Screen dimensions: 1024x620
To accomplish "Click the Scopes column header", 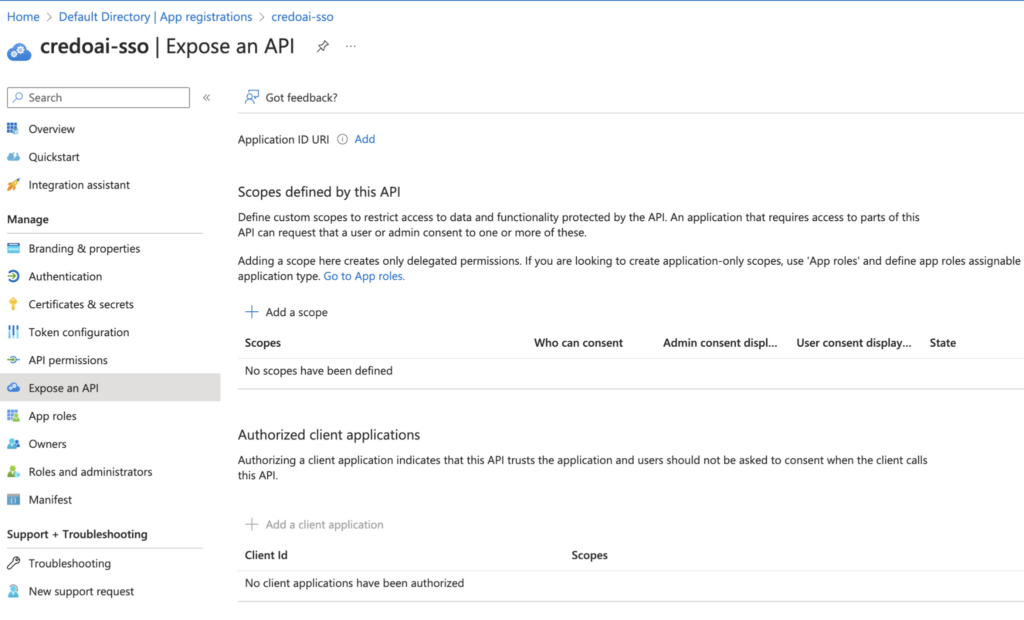I will tap(263, 342).
